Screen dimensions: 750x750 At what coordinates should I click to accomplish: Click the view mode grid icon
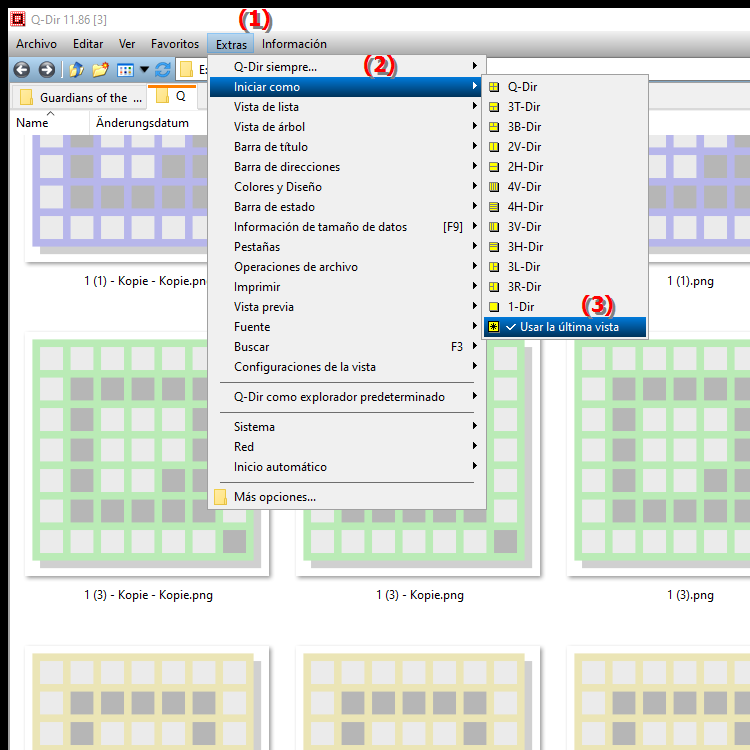click(125, 70)
